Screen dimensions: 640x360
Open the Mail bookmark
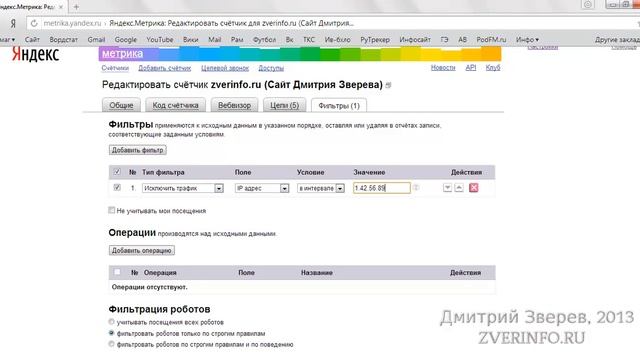215,40
